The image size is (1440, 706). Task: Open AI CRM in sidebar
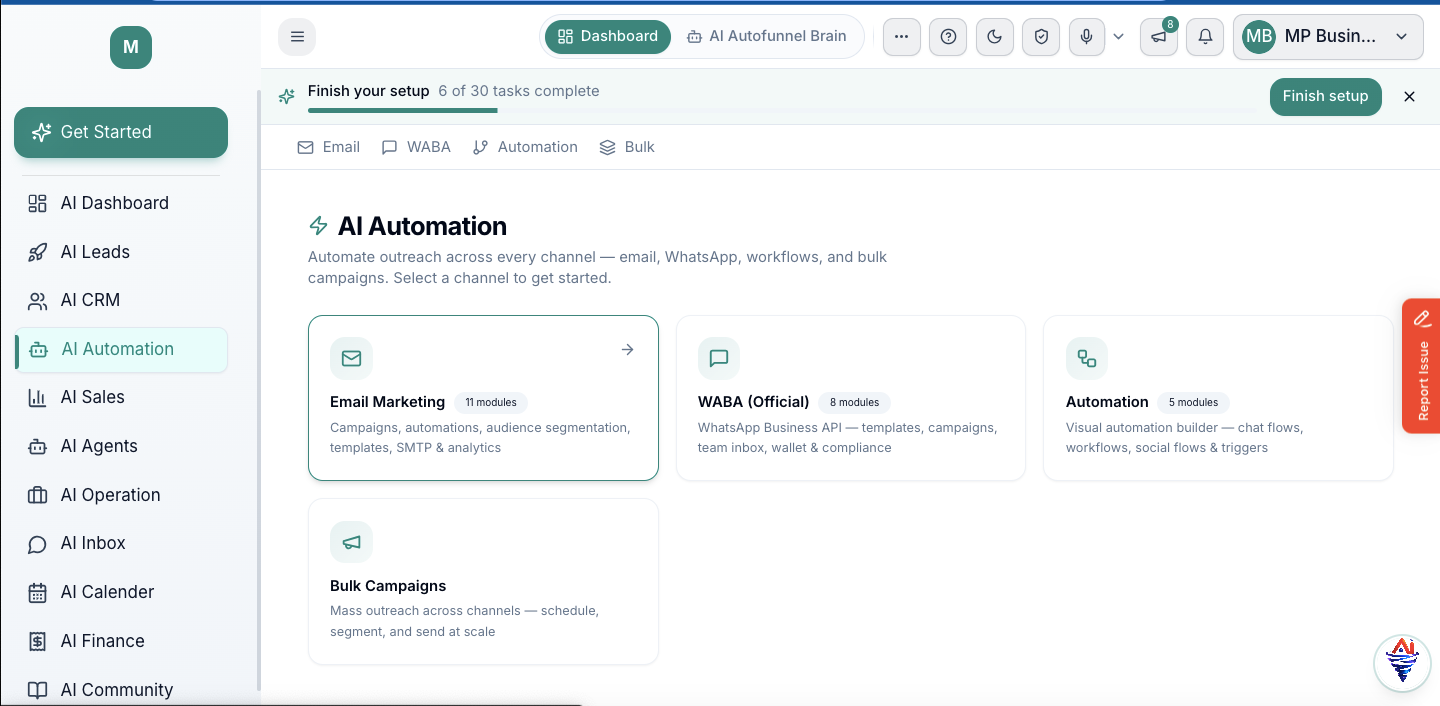[x=121, y=300]
